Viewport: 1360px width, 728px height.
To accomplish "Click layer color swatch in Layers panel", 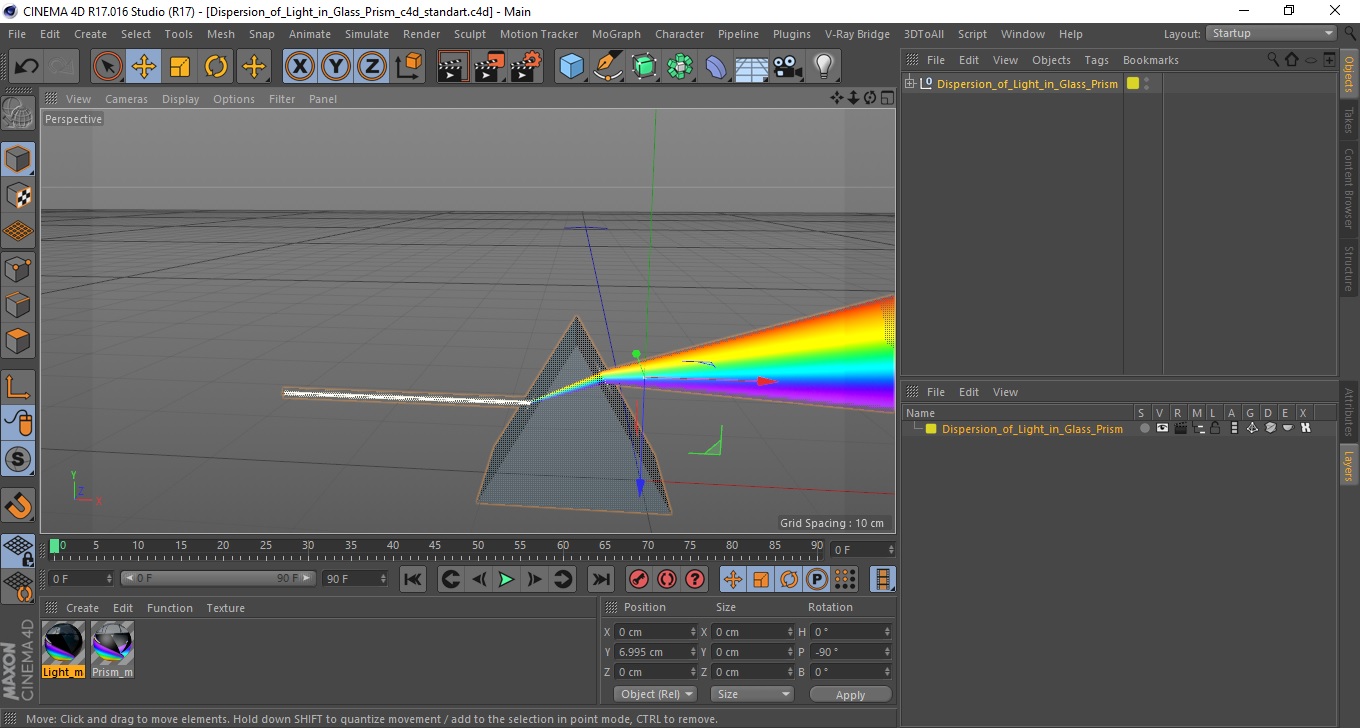I will 931,429.
